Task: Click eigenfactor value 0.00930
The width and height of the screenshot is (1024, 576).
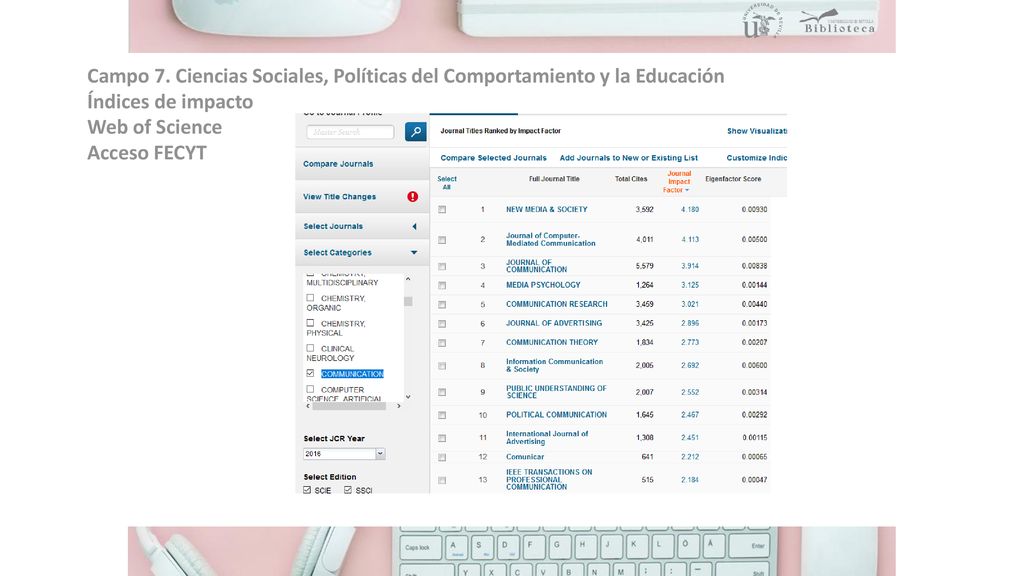Action: click(x=754, y=210)
